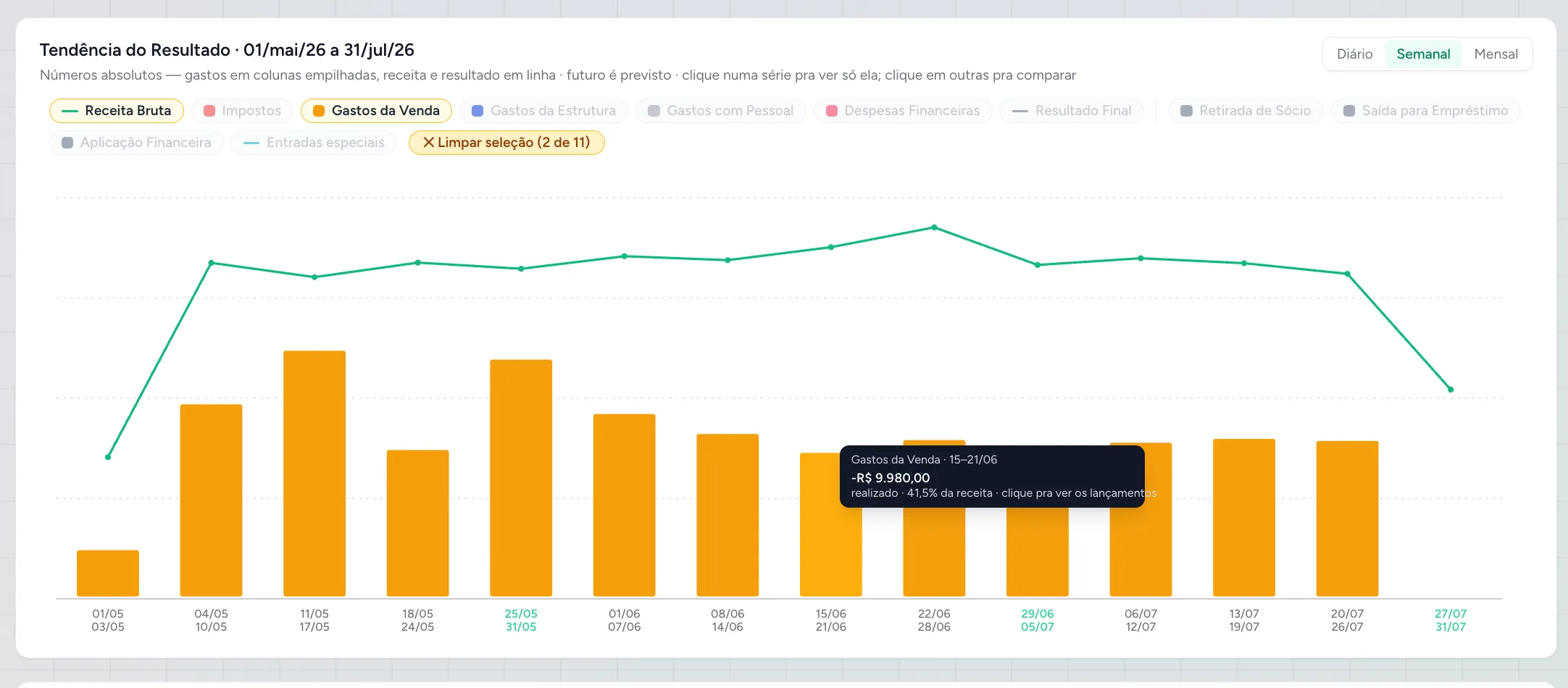Enable the Impostos series chip
Viewport: 1568px width, 688px height.
click(x=242, y=111)
